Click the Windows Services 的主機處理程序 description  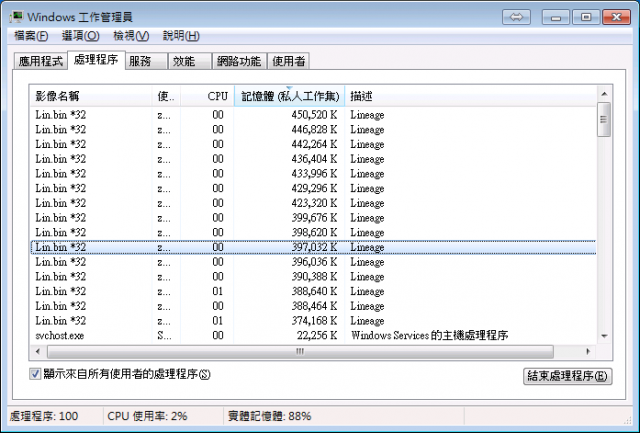[429, 335]
